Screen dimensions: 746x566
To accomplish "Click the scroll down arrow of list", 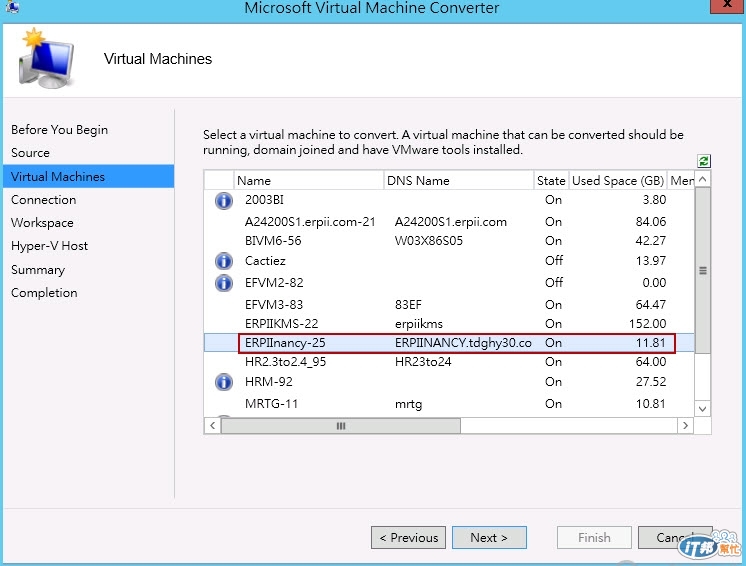I will tap(703, 409).
